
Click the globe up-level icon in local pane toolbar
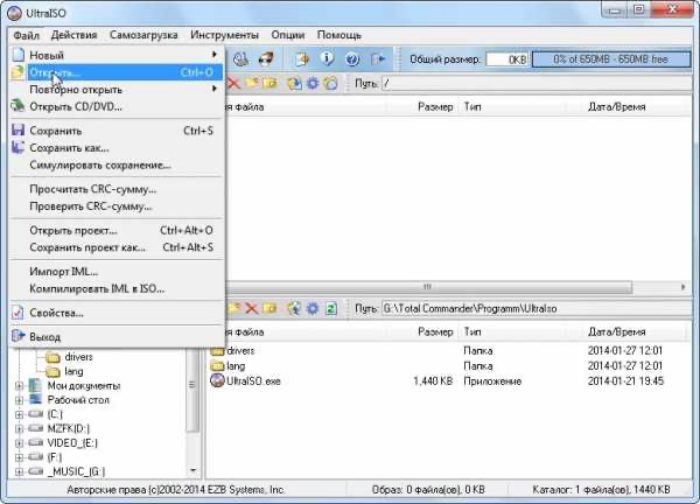point(294,308)
